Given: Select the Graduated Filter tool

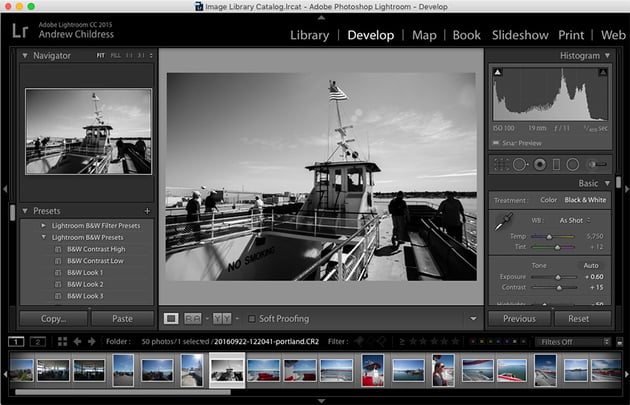Looking at the screenshot, I should pyautogui.click(x=556, y=164).
